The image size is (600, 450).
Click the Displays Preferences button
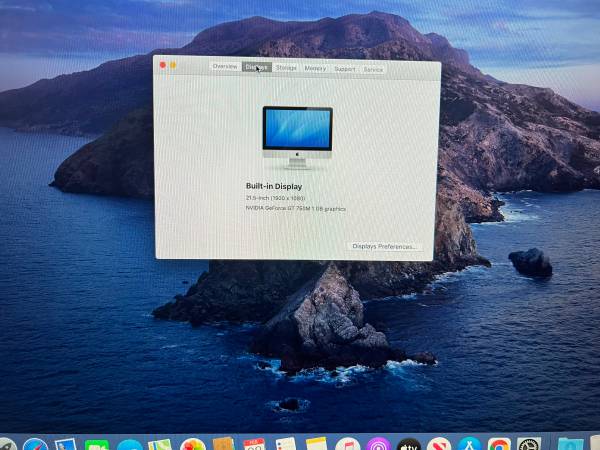pyautogui.click(x=385, y=246)
